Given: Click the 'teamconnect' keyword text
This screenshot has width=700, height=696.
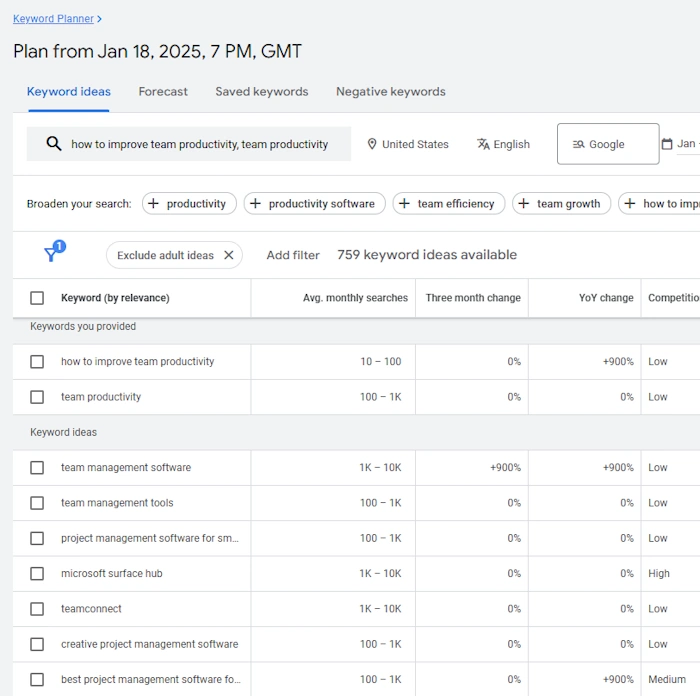Looking at the screenshot, I should [x=91, y=609].
